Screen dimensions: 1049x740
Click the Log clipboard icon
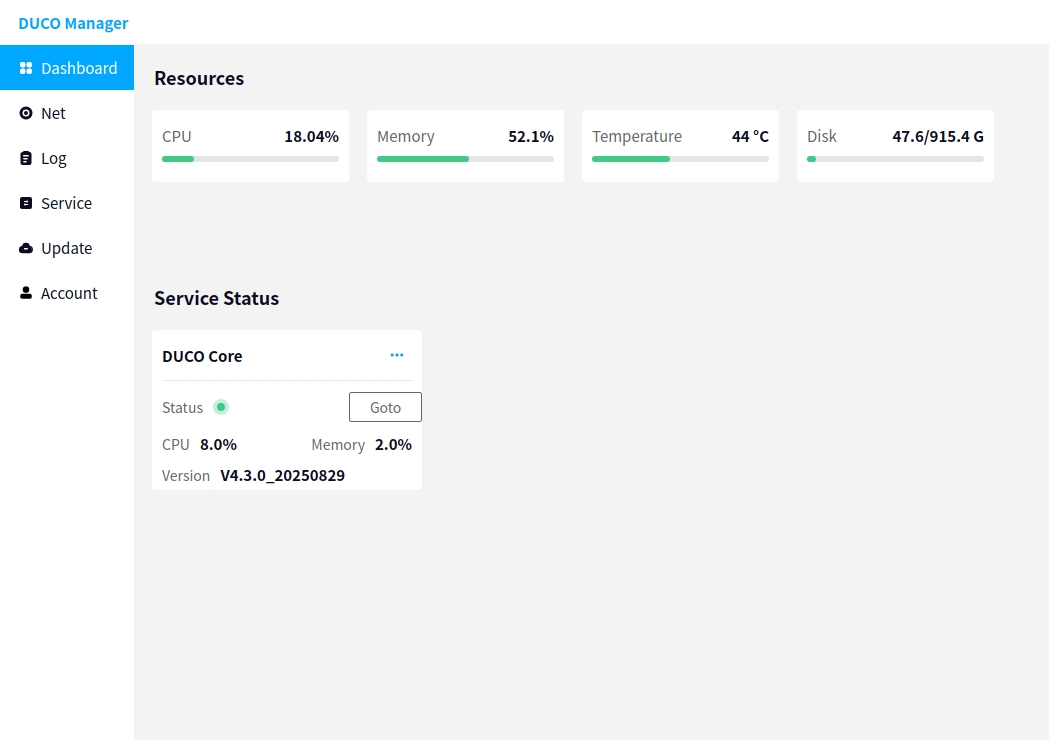tap(26, 158)
